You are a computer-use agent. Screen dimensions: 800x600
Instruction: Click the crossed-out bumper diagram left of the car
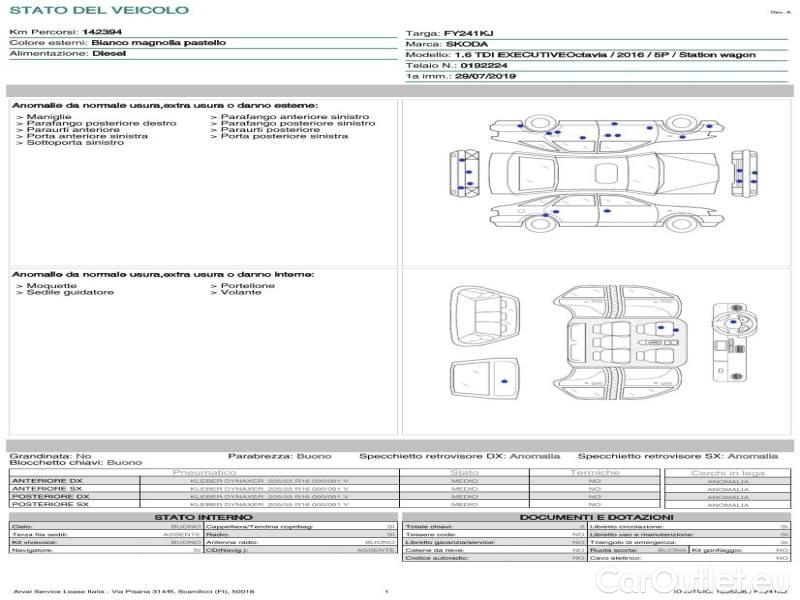464,173
